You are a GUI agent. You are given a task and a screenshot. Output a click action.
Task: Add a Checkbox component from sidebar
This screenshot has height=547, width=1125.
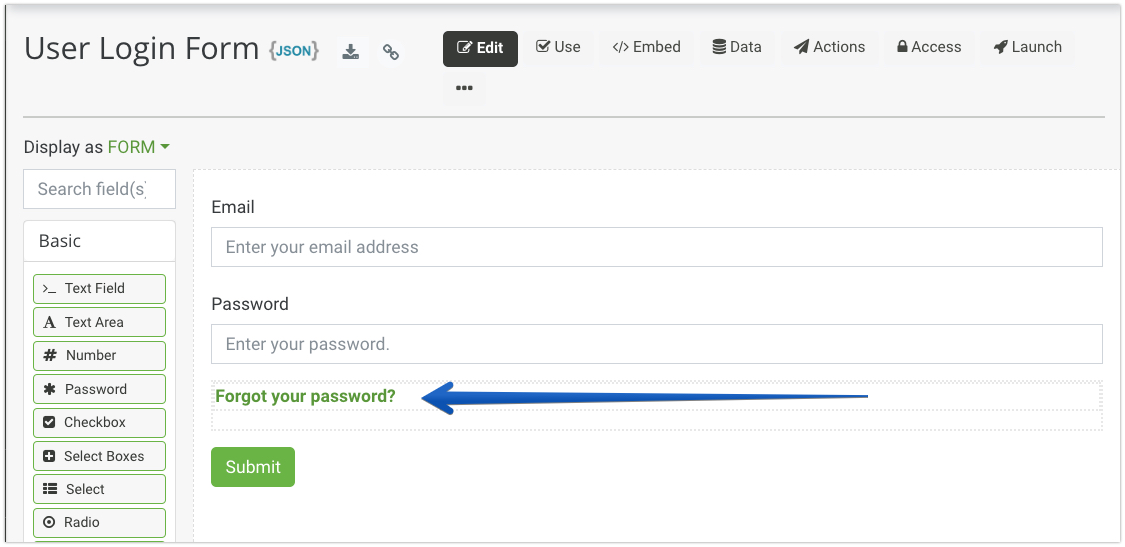pos(99,422)
